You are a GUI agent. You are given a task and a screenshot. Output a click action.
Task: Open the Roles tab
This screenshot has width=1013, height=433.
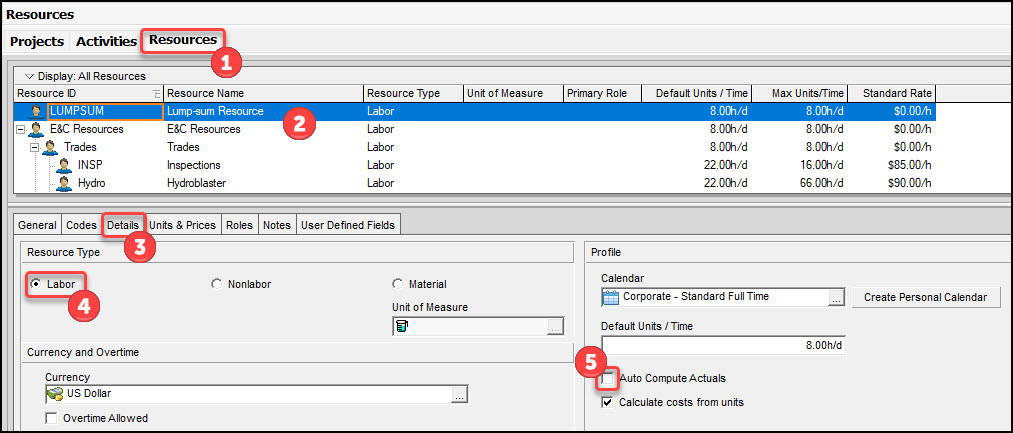coord(239,226)
